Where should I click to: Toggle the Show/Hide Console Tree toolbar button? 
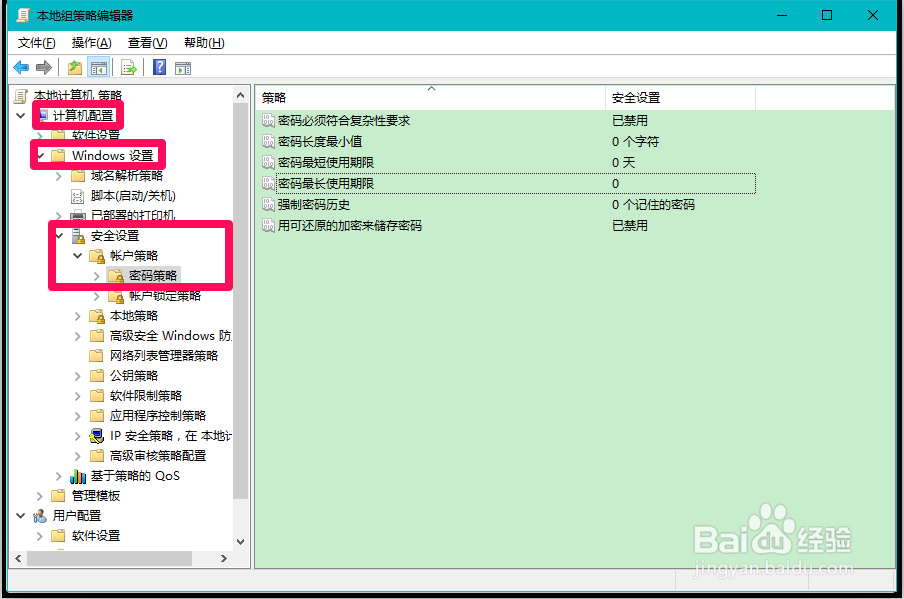[x=99, y=66]
